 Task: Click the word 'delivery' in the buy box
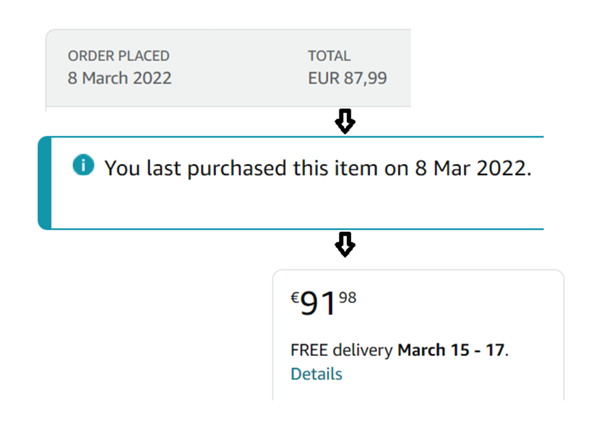363,350
